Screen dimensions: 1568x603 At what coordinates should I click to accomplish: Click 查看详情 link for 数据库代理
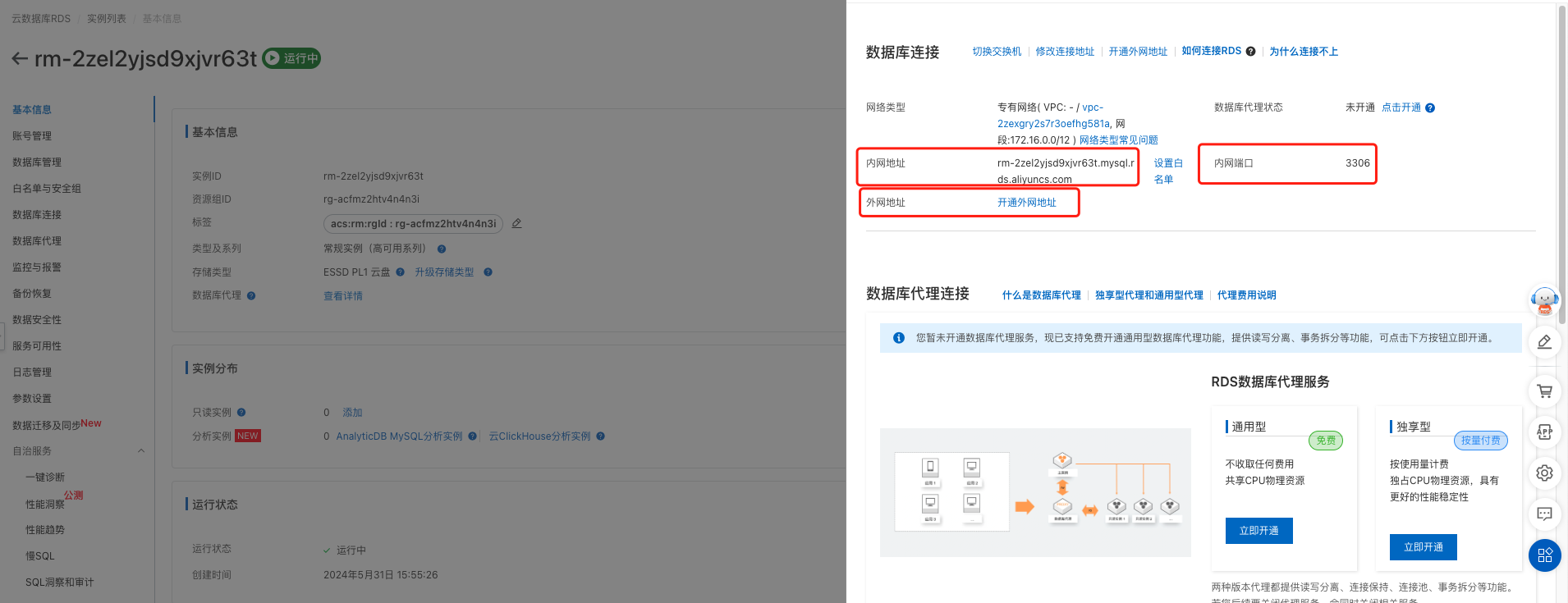point(343,296)
